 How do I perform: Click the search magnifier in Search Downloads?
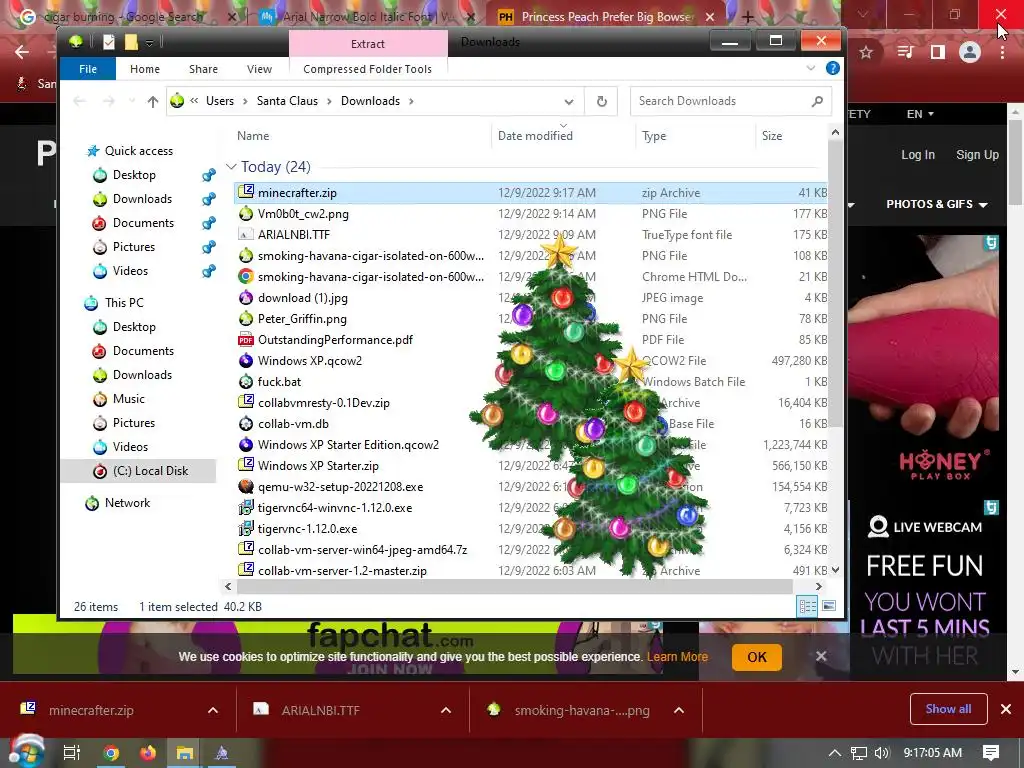point(817,101)
